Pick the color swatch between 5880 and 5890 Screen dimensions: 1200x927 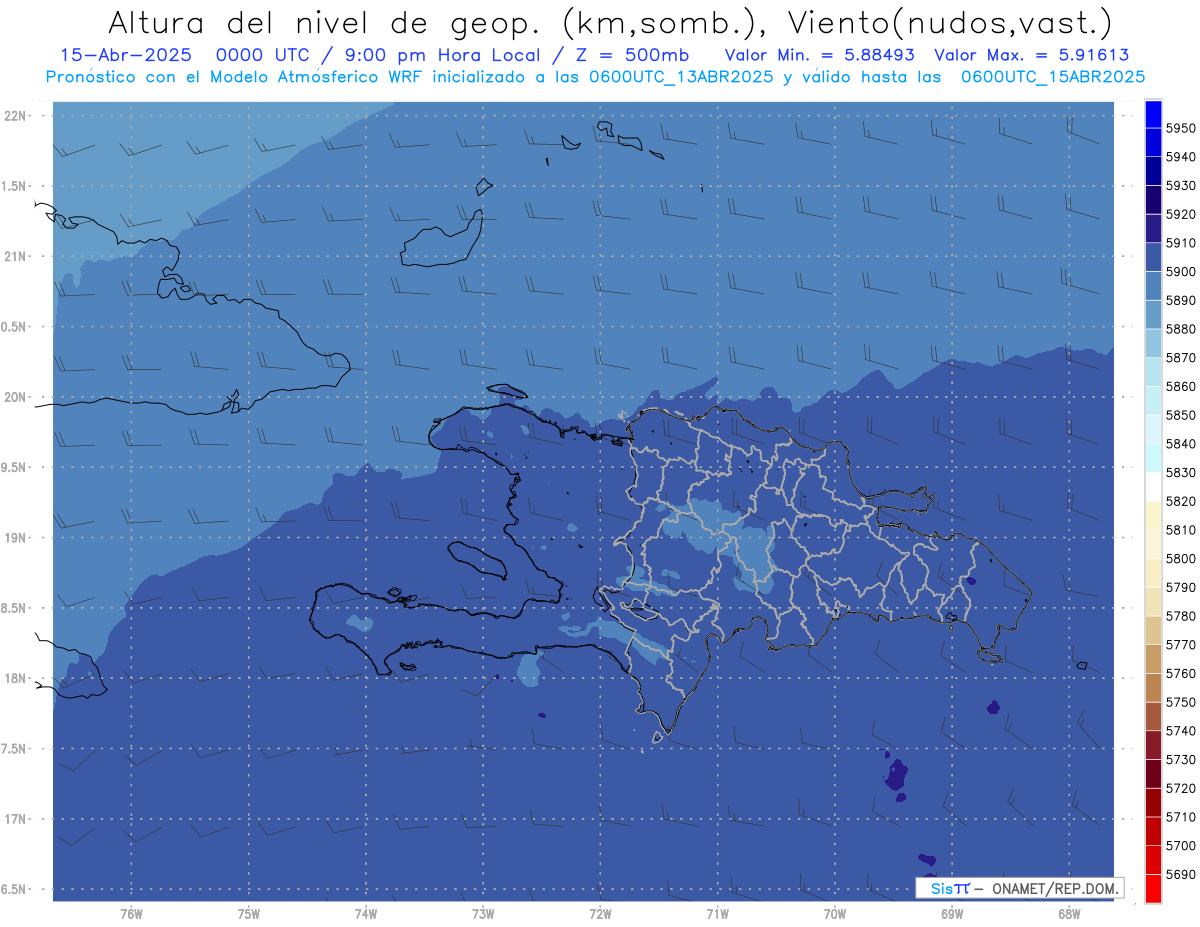pos(1153,315)
